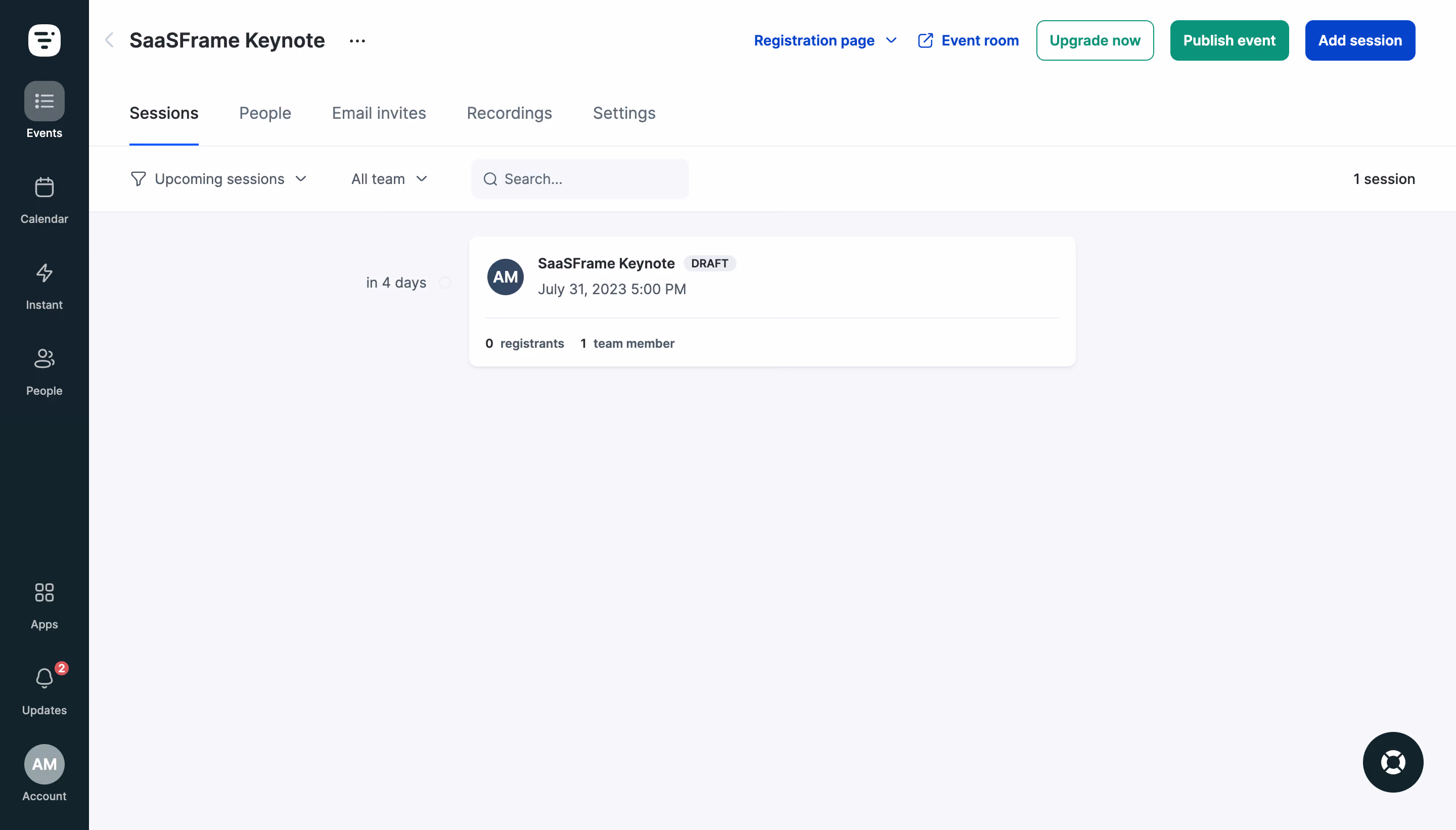Click the July 31, 2023 5:00 PM date
Screen dimensions: 1456x830
click(x=612, y=289)
